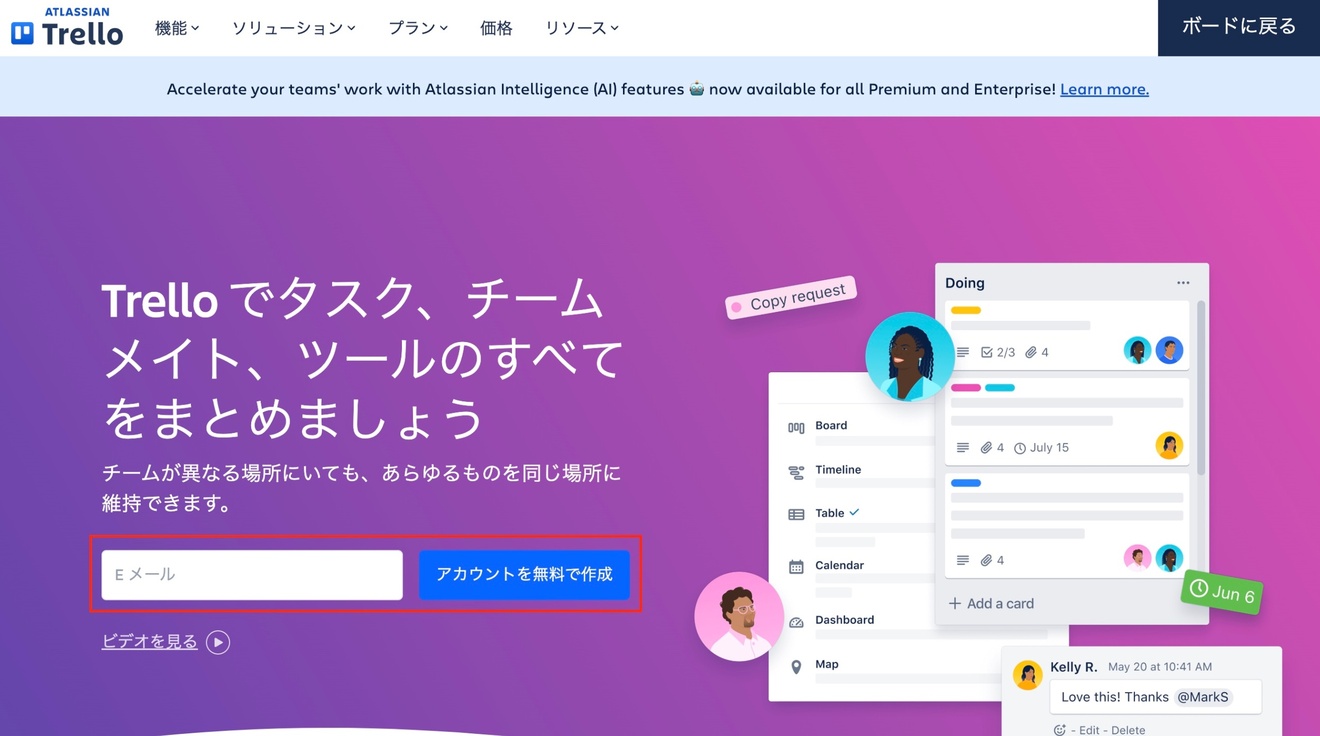Open the リソース navigation menu
Viewport: 1320px width, 736px height.
coord(582,28)
